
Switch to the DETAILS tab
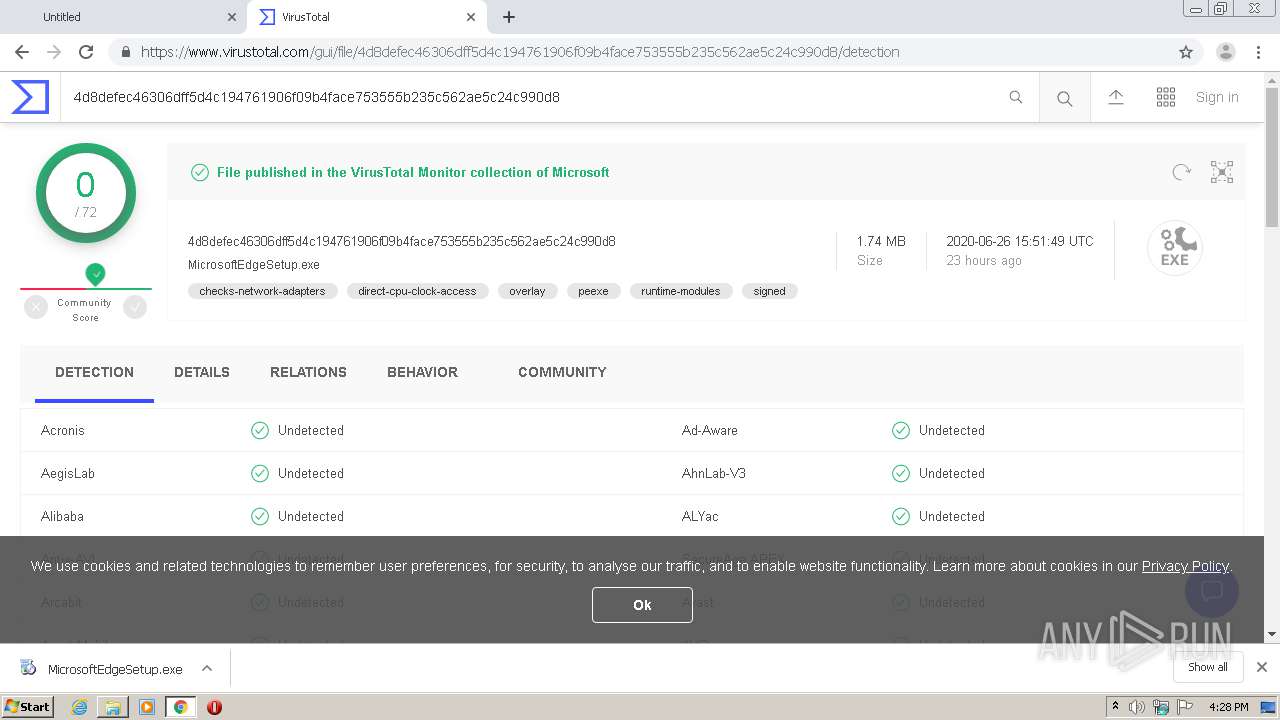coord(202,372)
